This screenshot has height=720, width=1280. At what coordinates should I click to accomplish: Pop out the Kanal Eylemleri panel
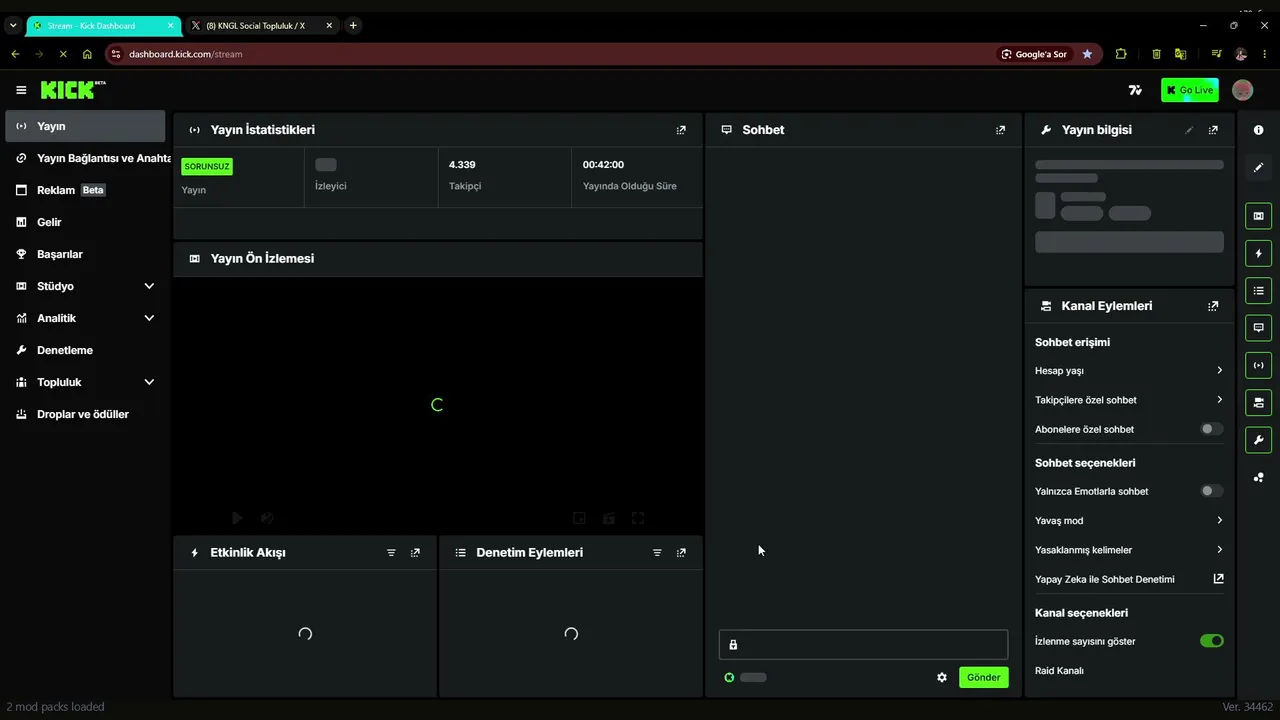tap(1213, 306)
